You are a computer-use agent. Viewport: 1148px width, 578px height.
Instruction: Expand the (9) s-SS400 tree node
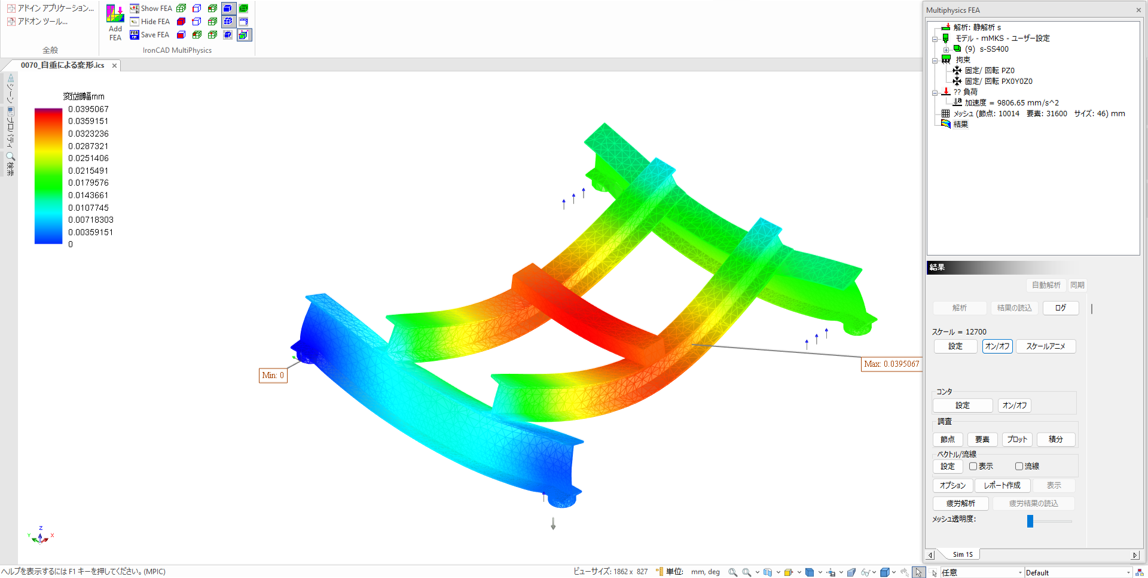pos(946,49)
